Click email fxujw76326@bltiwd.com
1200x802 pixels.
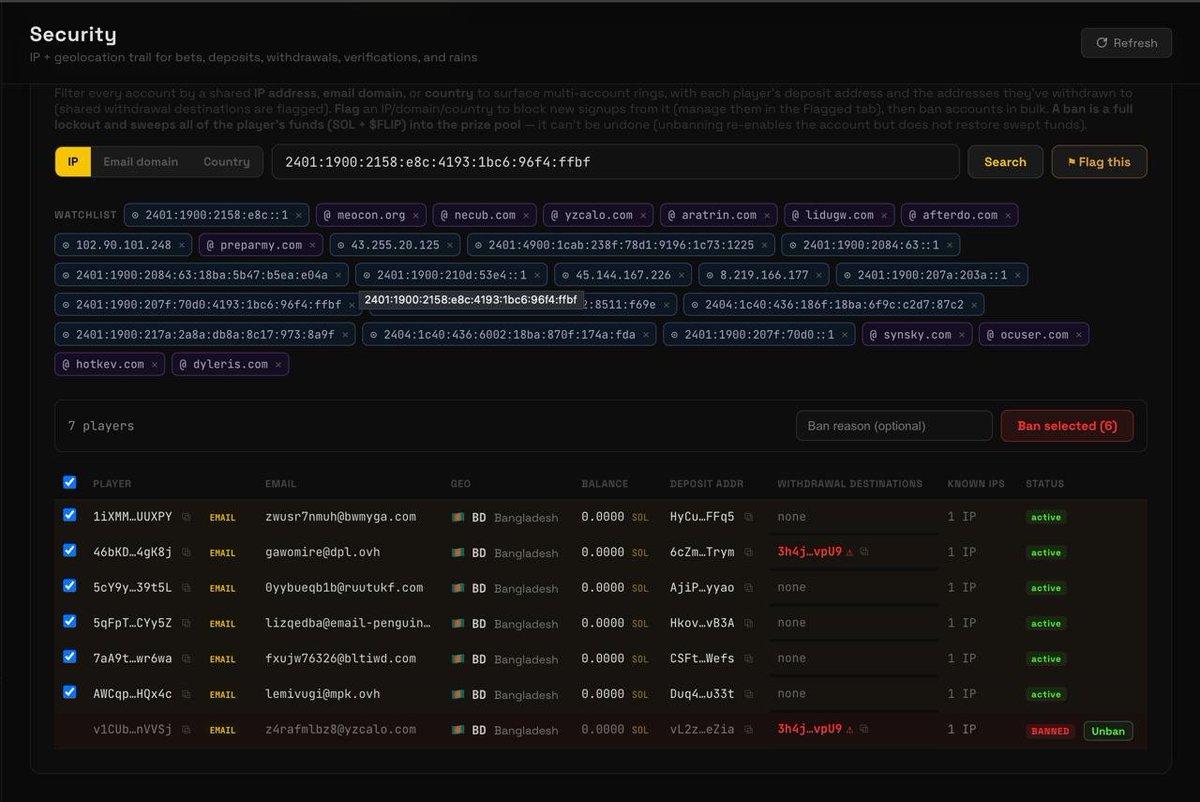[x=341, y=659]
